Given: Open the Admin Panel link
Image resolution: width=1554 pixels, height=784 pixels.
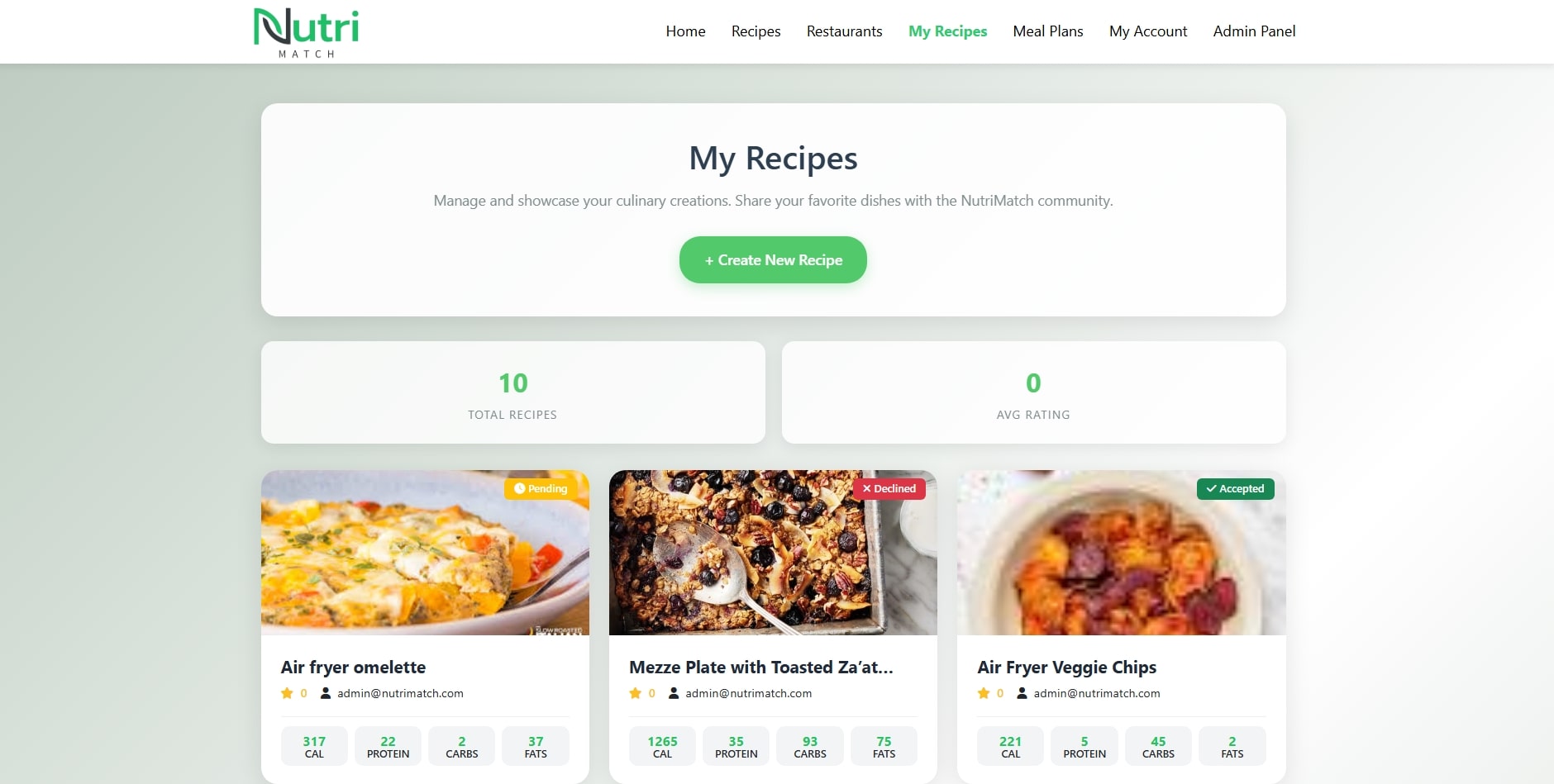Looking at the screenshot, I should [x=1254, y=31].
